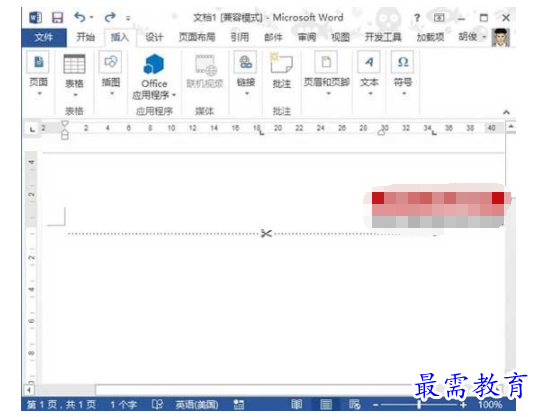536x417 pixels.
Task: Open the Links (链接) icon
Action: (x=245, y=62)
